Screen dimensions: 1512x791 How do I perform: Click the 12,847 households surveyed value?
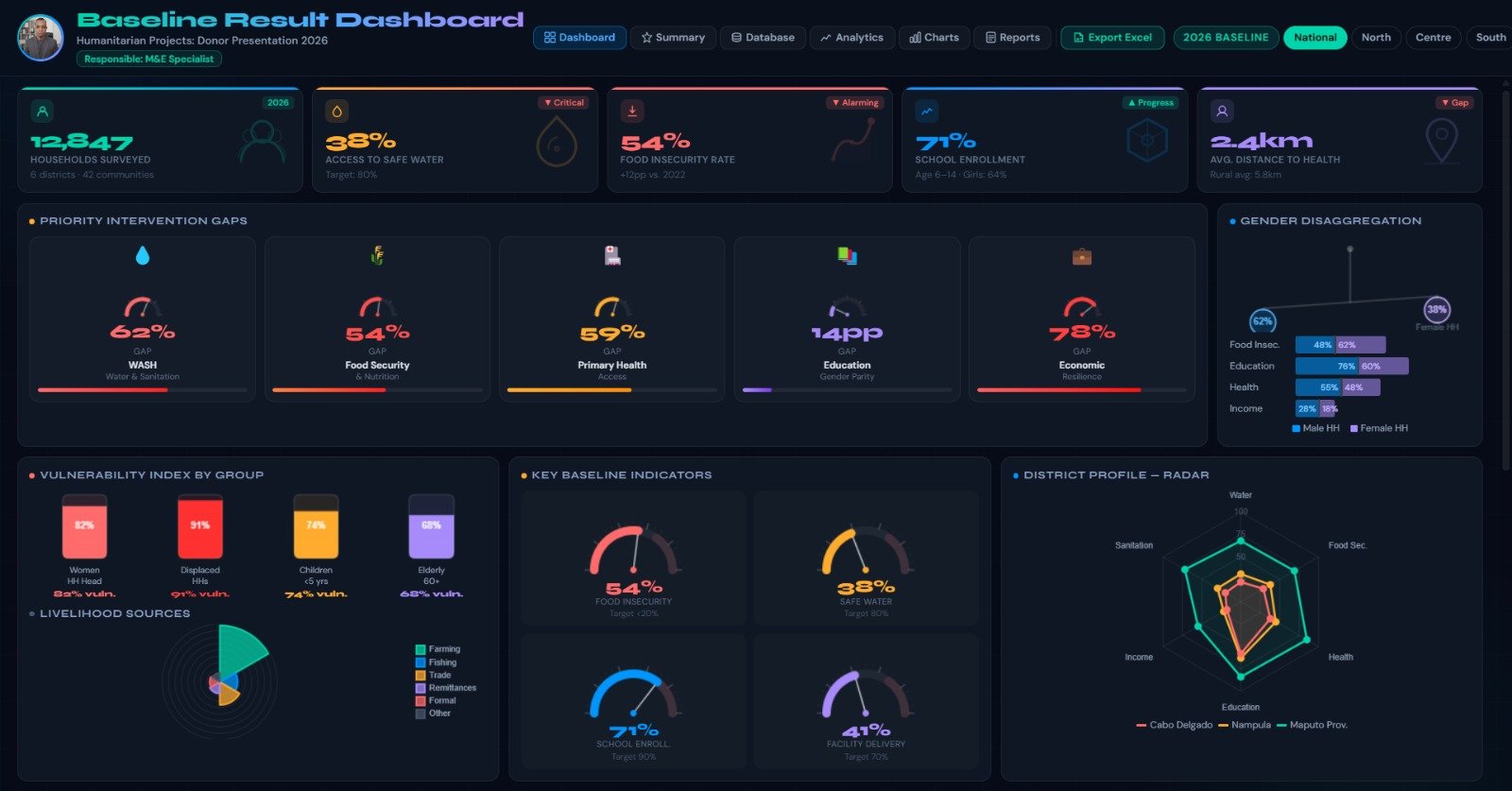(81, 142)
